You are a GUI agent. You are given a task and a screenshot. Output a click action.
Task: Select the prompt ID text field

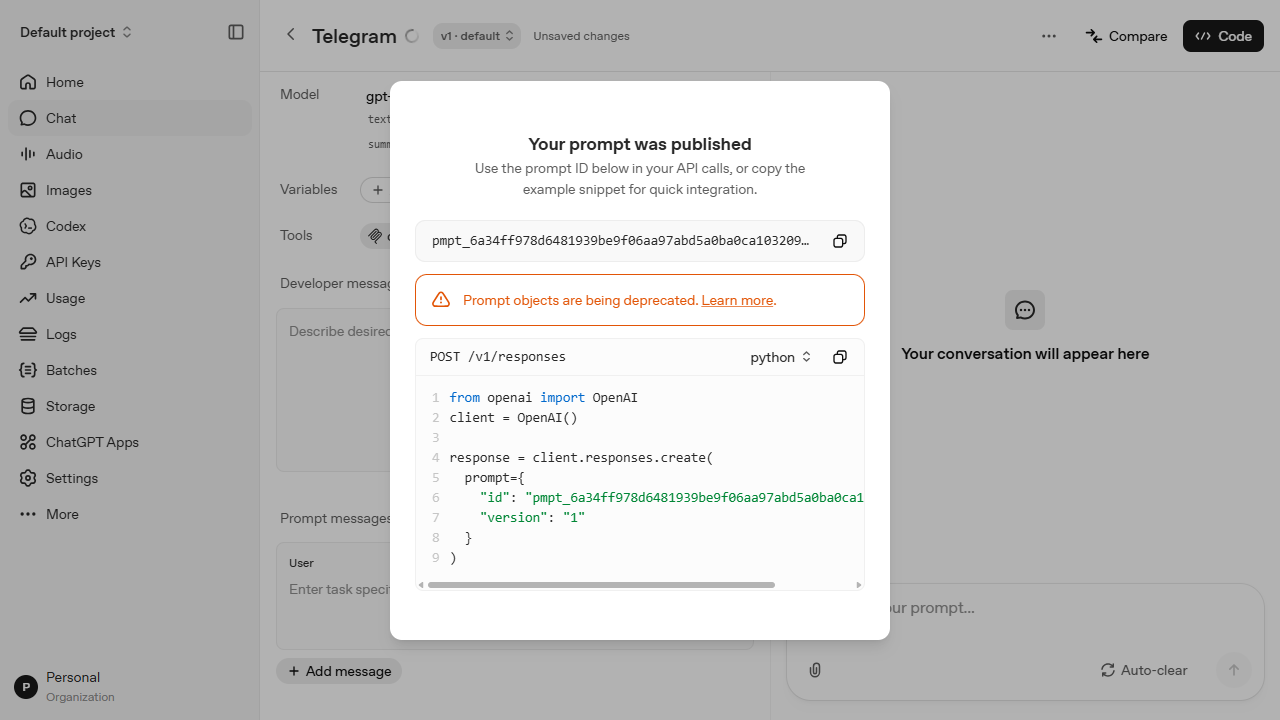click(640, 241)
